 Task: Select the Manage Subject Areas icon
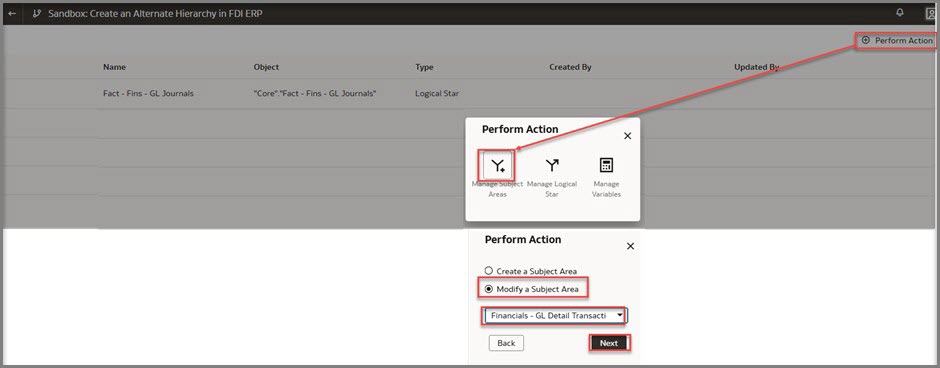point(498,166)
